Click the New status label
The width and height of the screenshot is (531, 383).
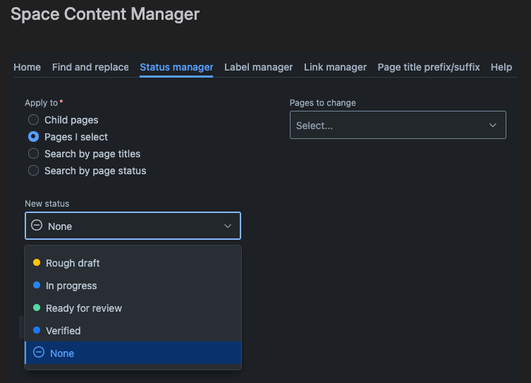coord(47,204)
